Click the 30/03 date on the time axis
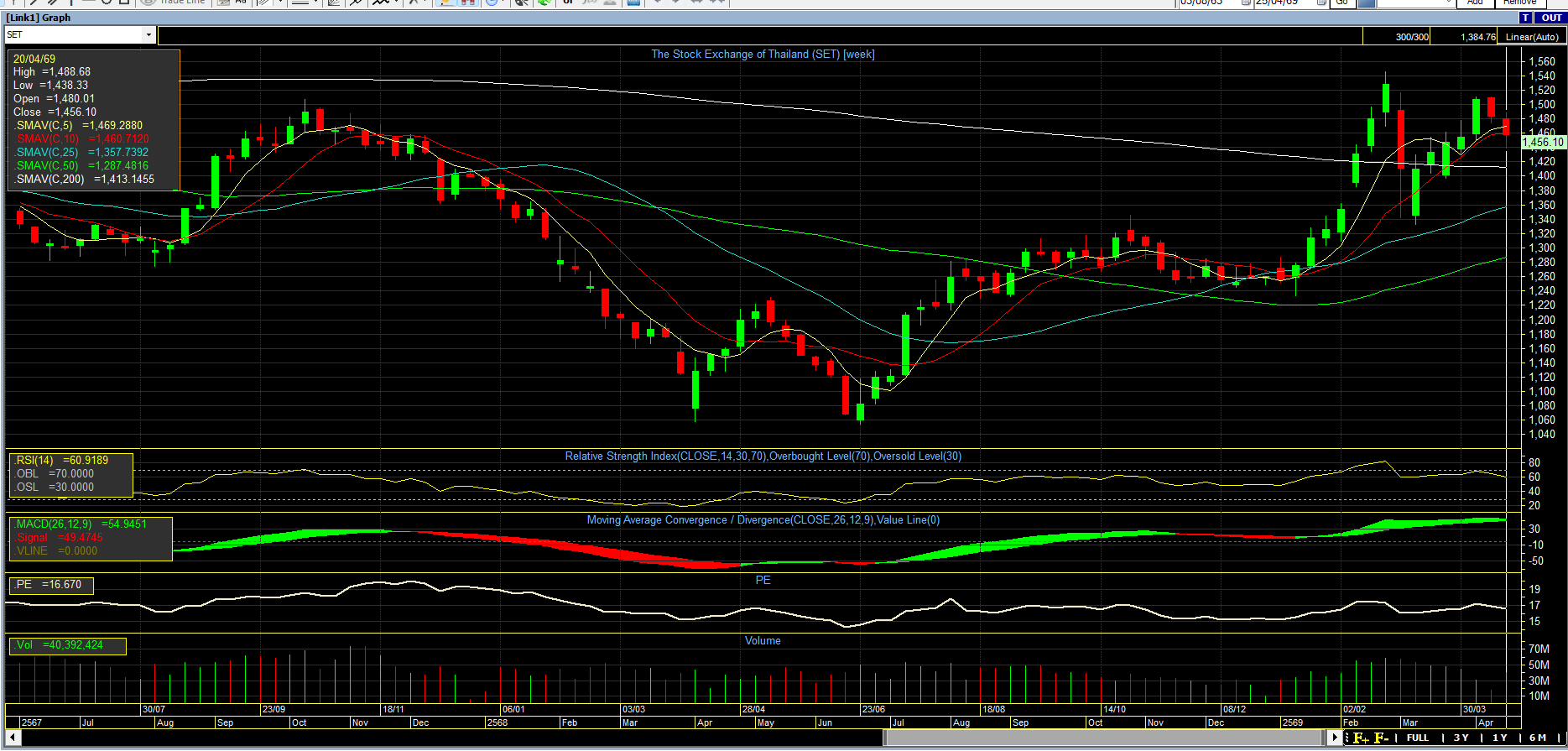Screen dimensions: 1568x751 [x=1474, y=710]
